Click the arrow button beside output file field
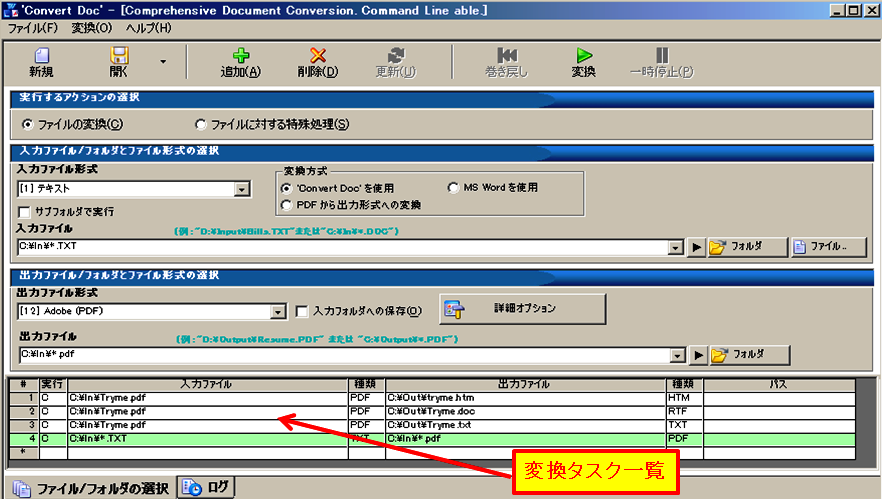882x499 pixels. [698, 355]
